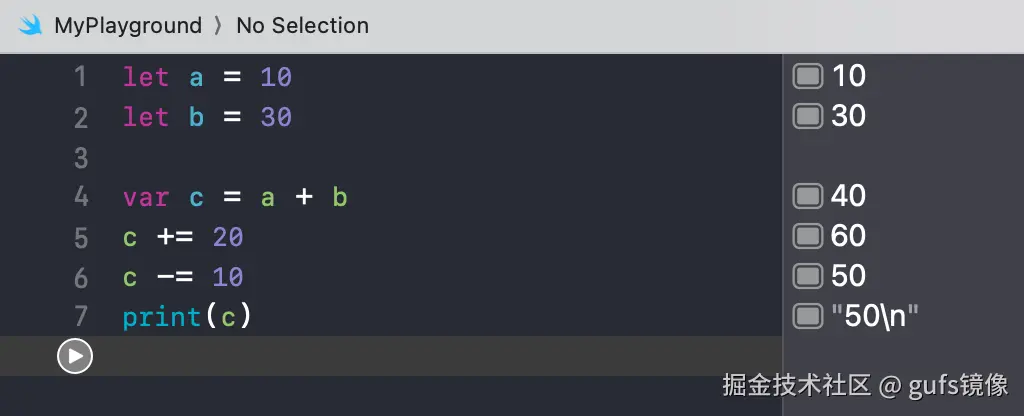Run the playground with the play button
The height and width of the screenshot is (416, 1024).
pos(75,356)
